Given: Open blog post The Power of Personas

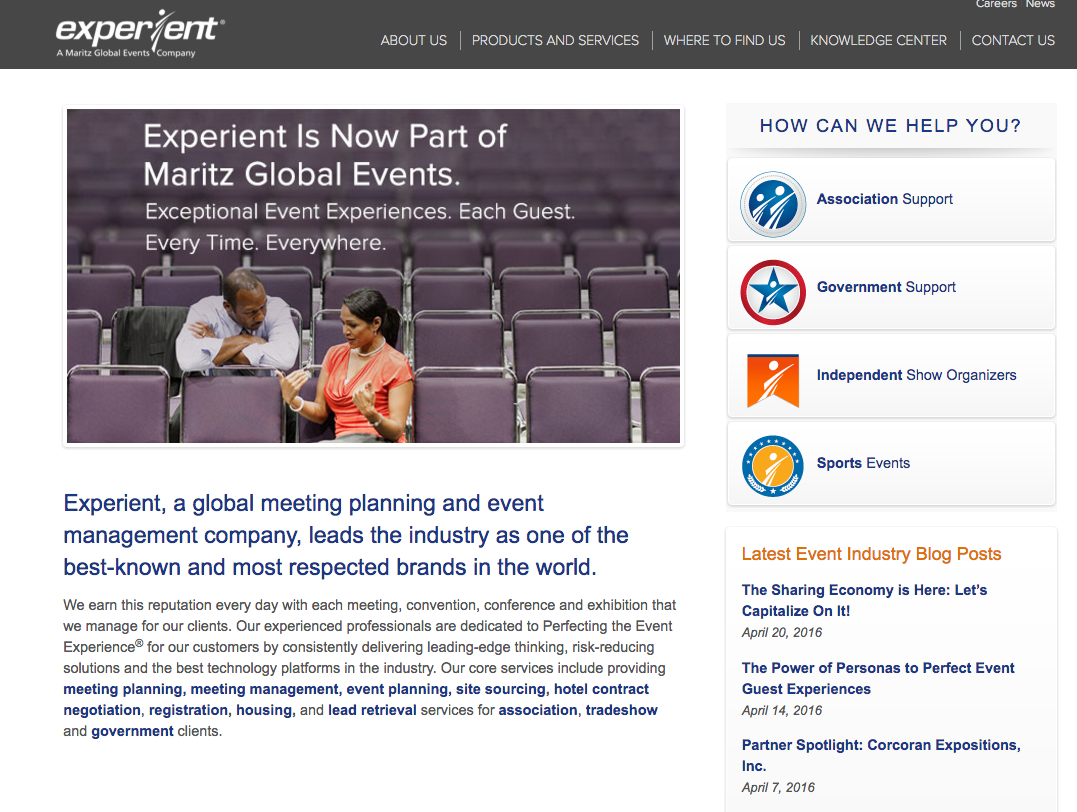Looking at the screenshot, I should [x=878, y=678].
